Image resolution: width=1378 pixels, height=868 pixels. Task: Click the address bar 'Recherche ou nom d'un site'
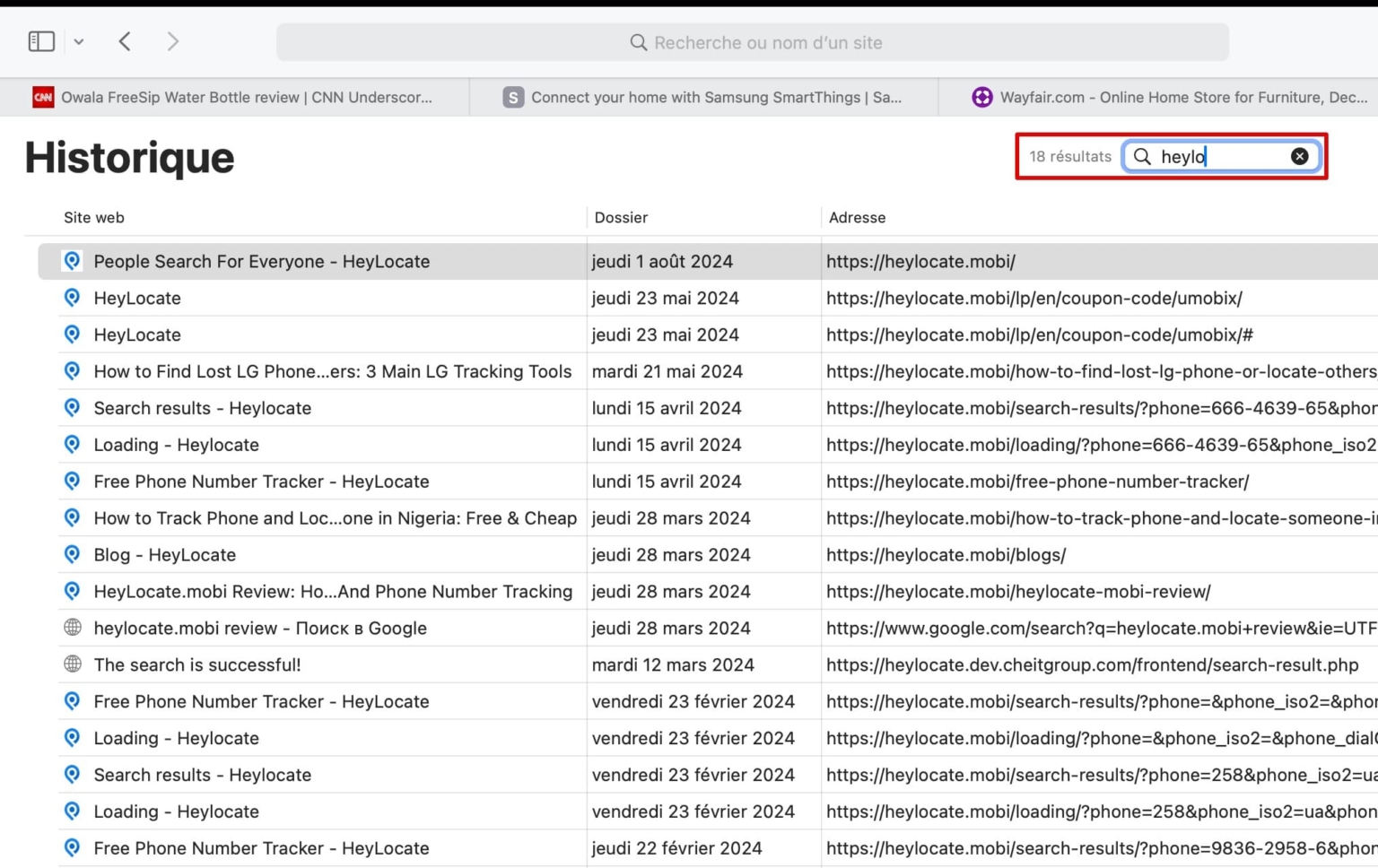[x=753, y=42]
